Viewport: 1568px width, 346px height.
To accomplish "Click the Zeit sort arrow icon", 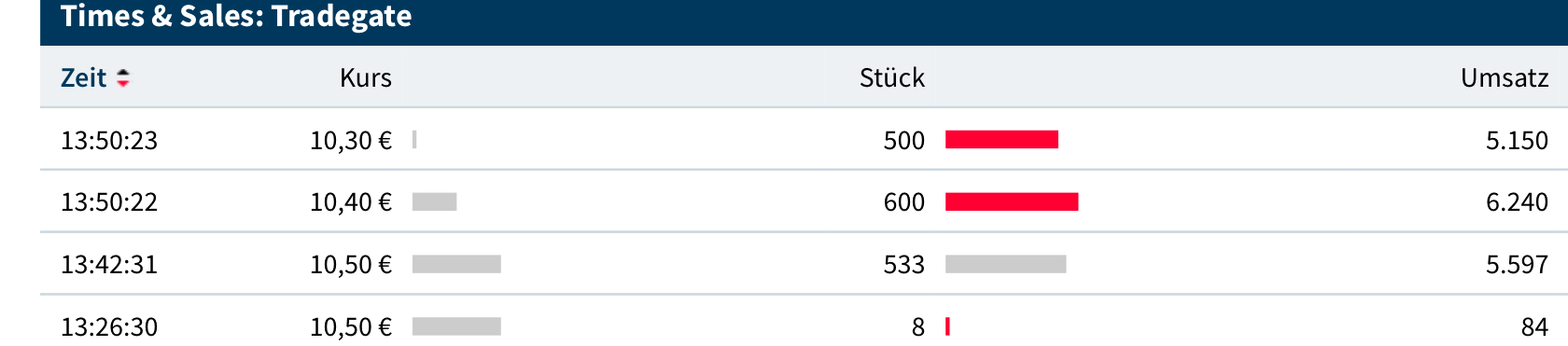I will (x=123, y=78).
